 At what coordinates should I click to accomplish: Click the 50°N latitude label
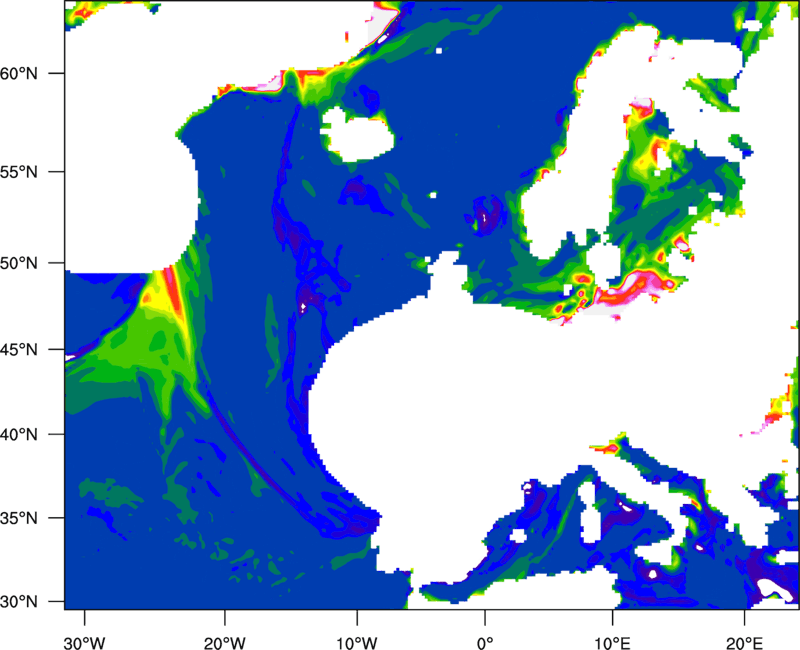pos(19,263)
